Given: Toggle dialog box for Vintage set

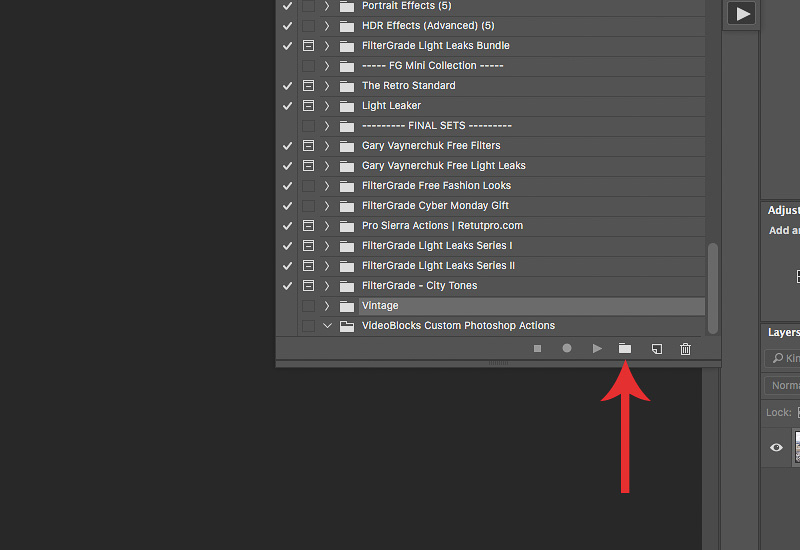Looking at the screenshot, I should click(308, 306).
